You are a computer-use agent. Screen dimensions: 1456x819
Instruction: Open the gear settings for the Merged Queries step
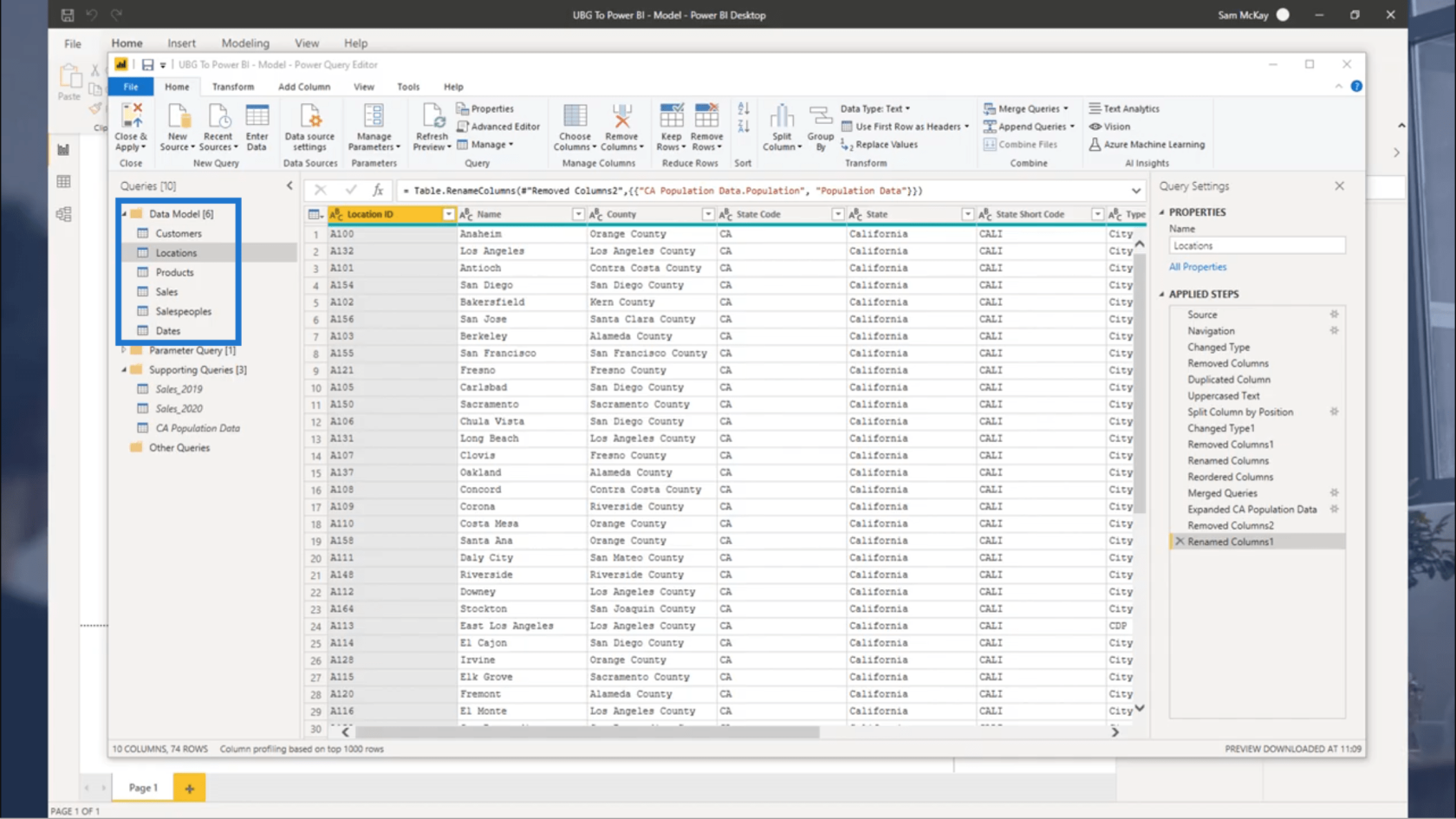[x=1334, y=493]
